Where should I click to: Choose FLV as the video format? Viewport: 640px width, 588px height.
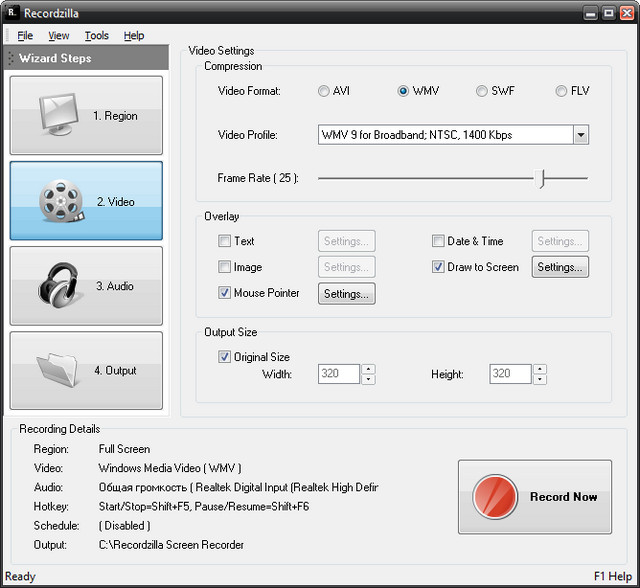561,91
